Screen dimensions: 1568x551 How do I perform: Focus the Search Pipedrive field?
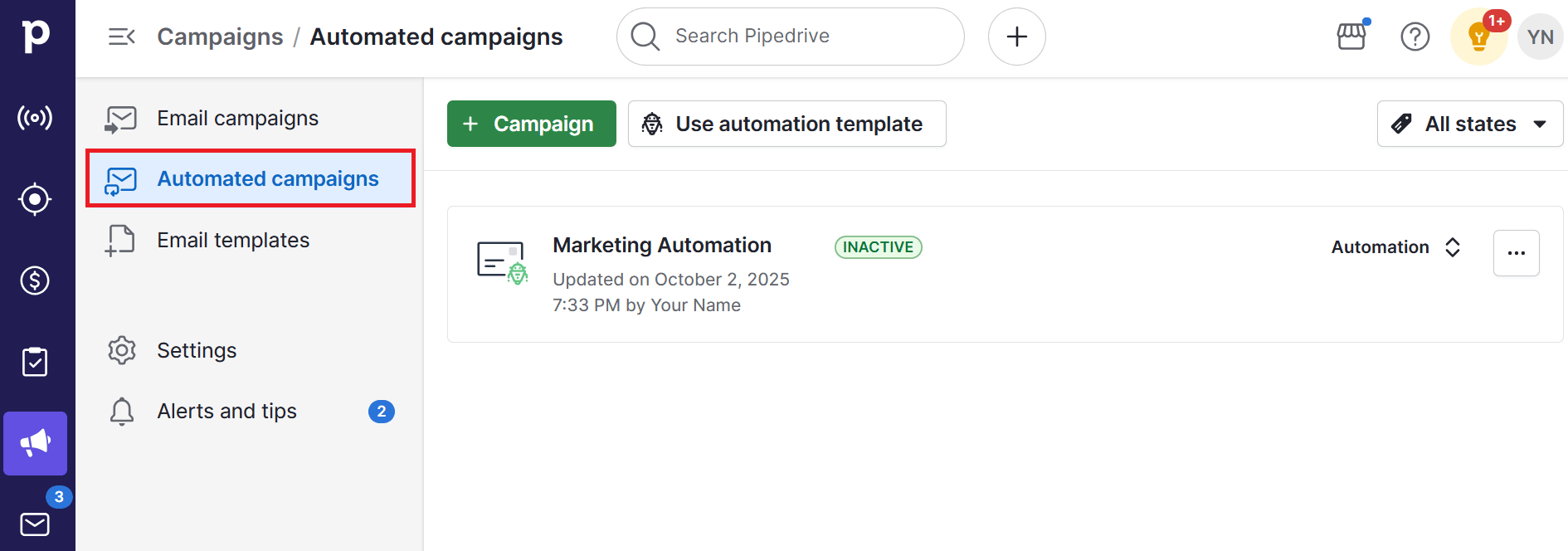click(790, 37)
